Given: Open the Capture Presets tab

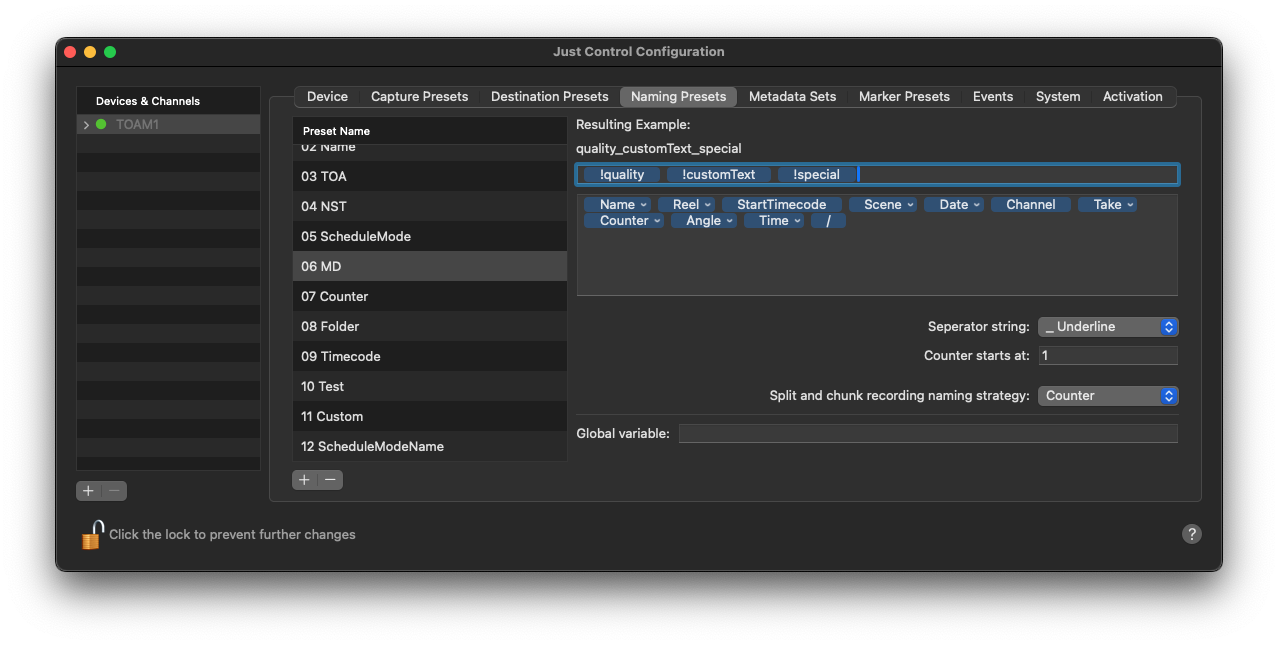Looking at the screenshot, I should pyautogui.click(x=419, y=97).
